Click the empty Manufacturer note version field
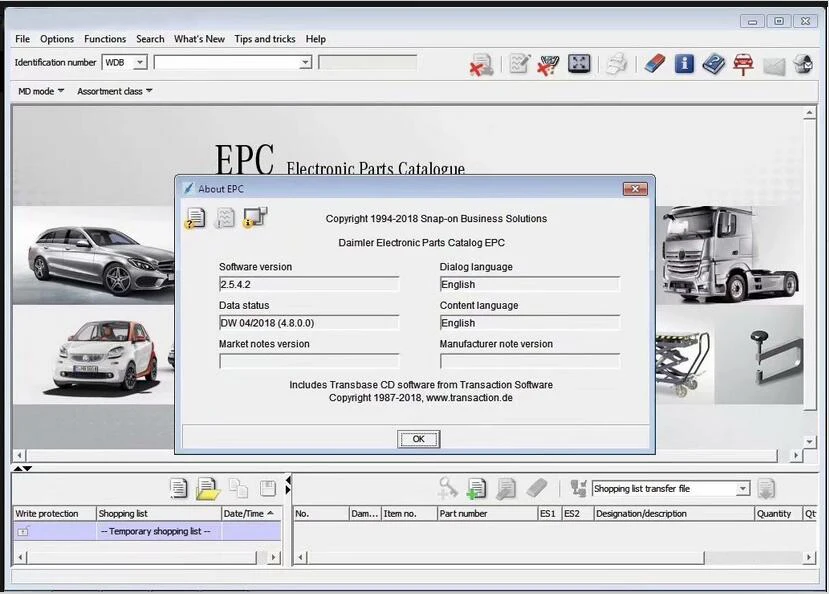 tap(530, 361)
